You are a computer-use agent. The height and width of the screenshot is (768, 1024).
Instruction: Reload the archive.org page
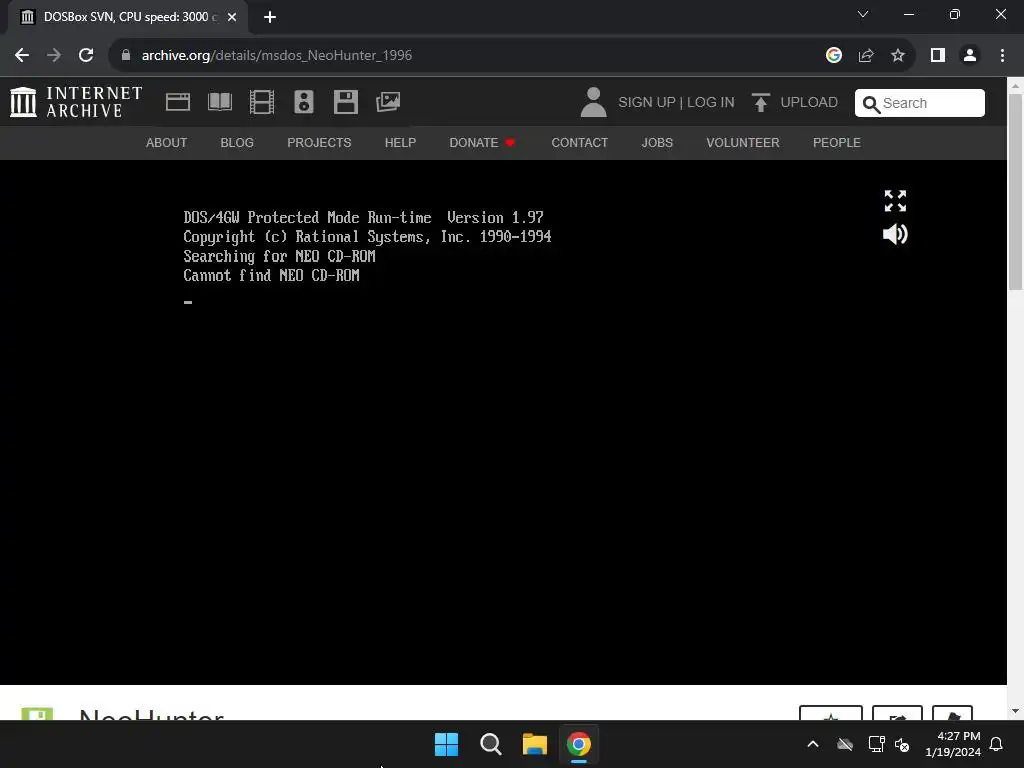[86, 56]
